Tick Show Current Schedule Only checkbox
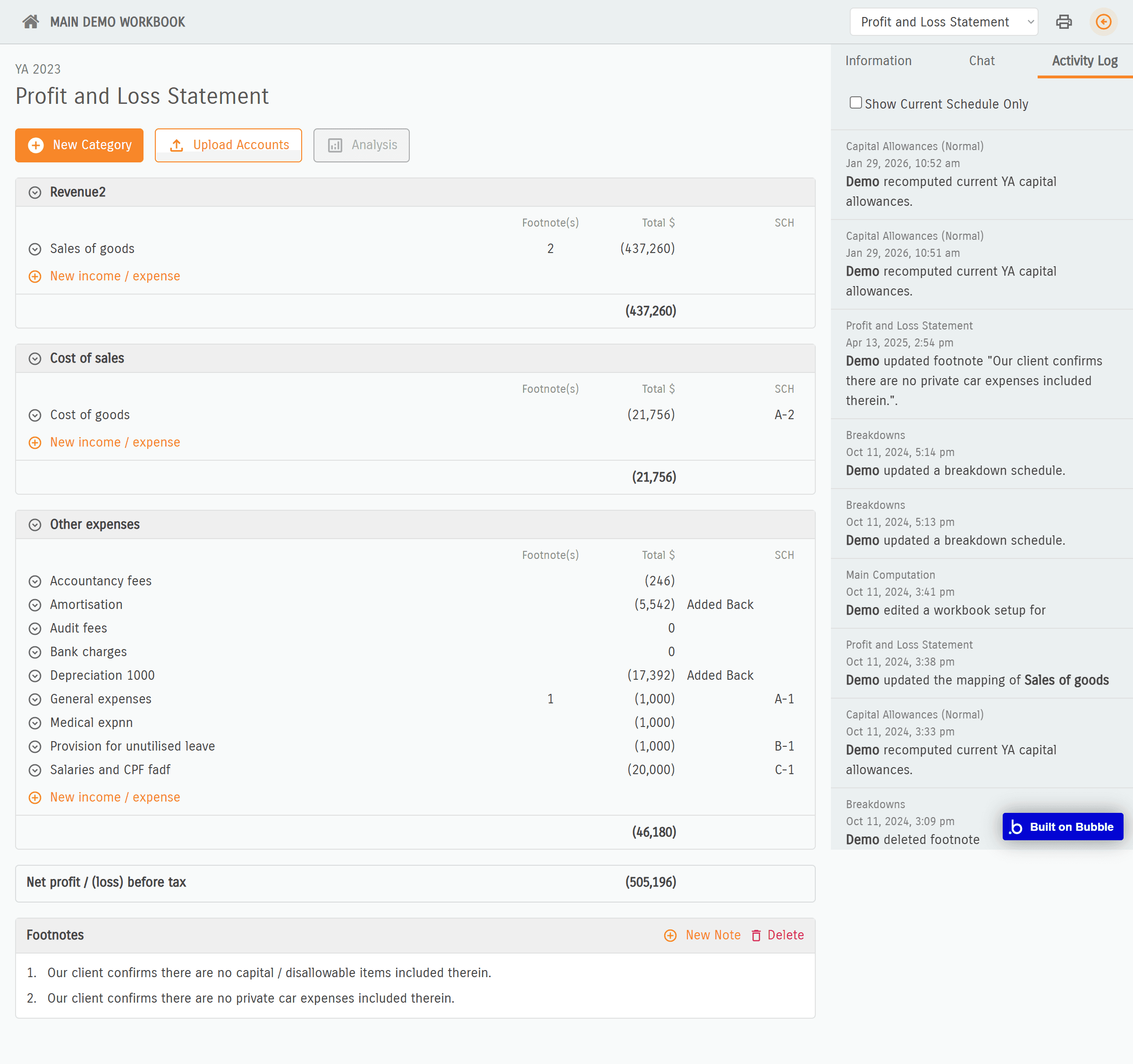Viewport: 1133px width, 1064px height. pos(855,102)
